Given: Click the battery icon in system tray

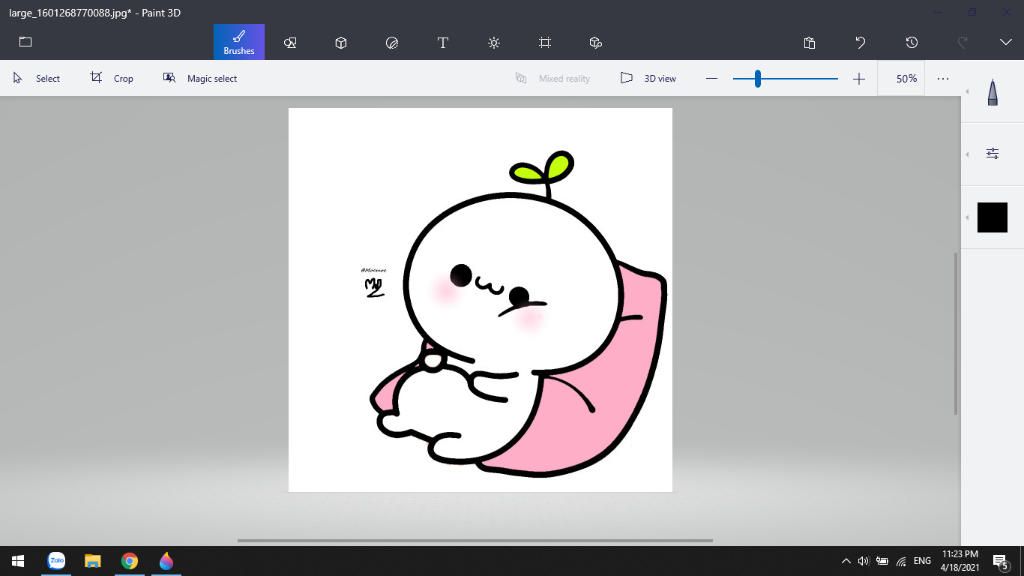Looking at the screenshot, I should pyautogui.click(x=882, y=561).
